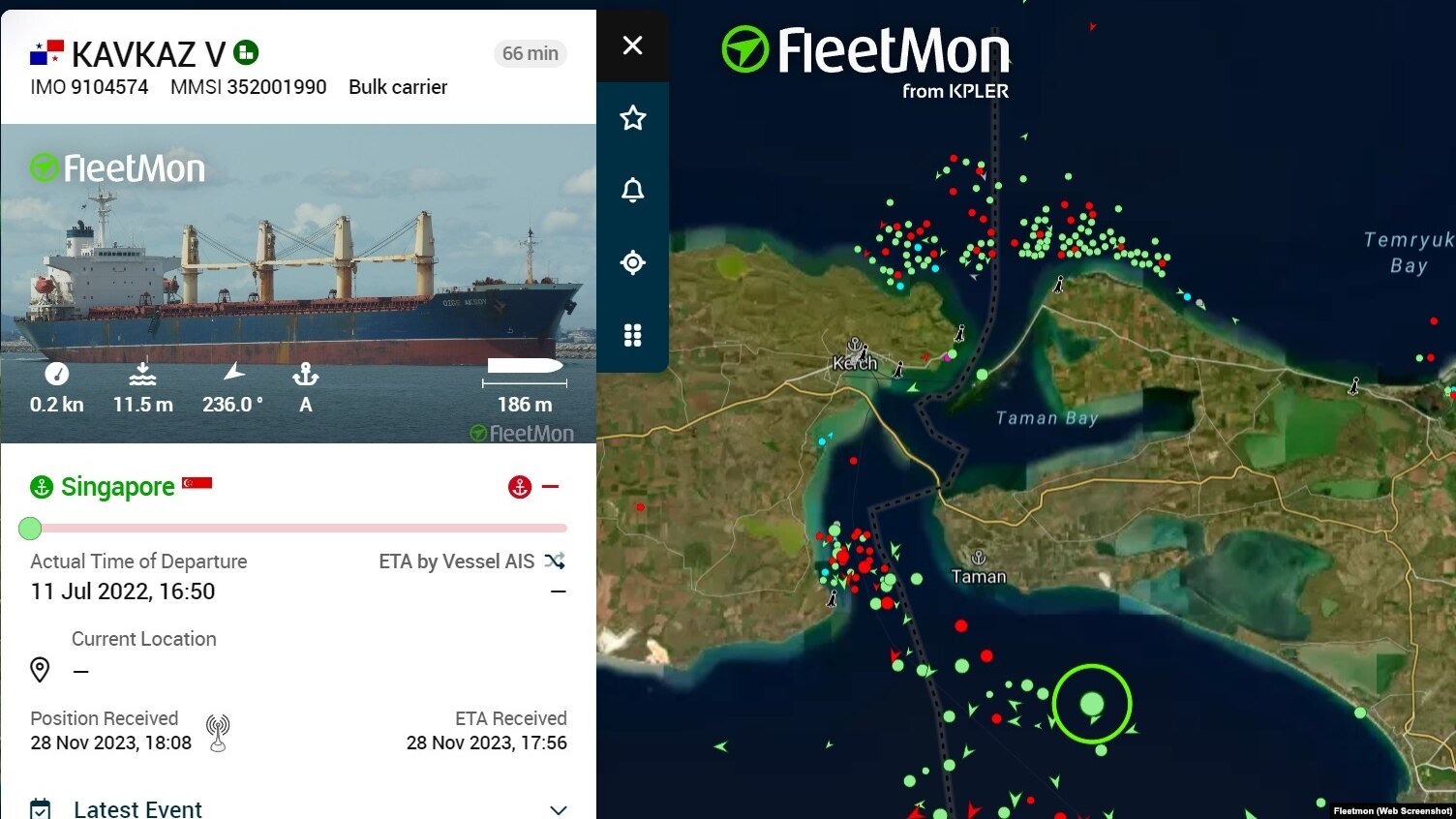Add vessel to favorites with star icon
The height and width of the screenshot is (819, 1456).
pos(632,118)
